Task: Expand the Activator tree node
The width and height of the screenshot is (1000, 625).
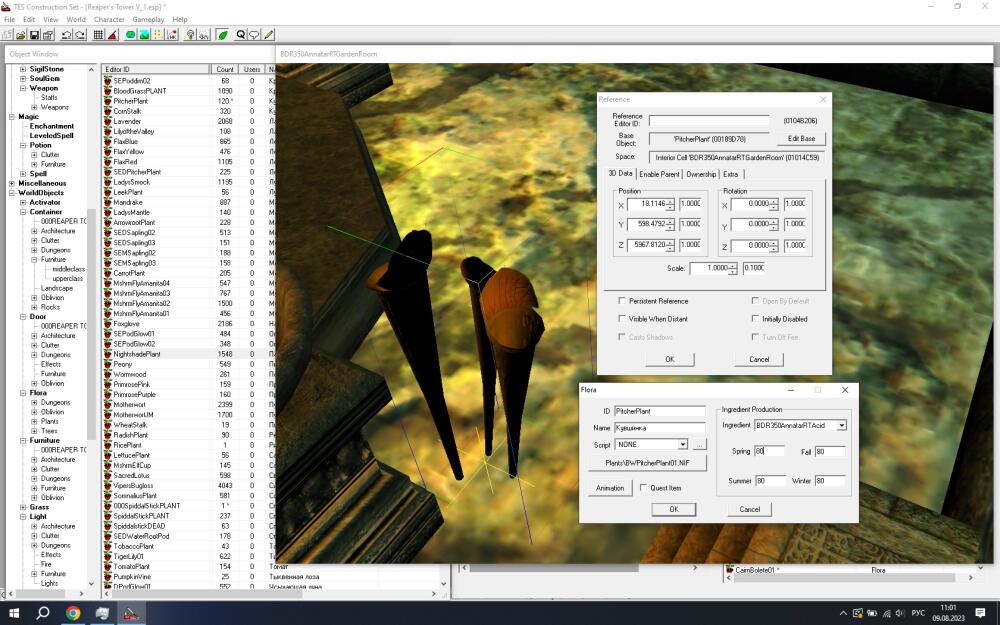Action: [x=23, y=202]
